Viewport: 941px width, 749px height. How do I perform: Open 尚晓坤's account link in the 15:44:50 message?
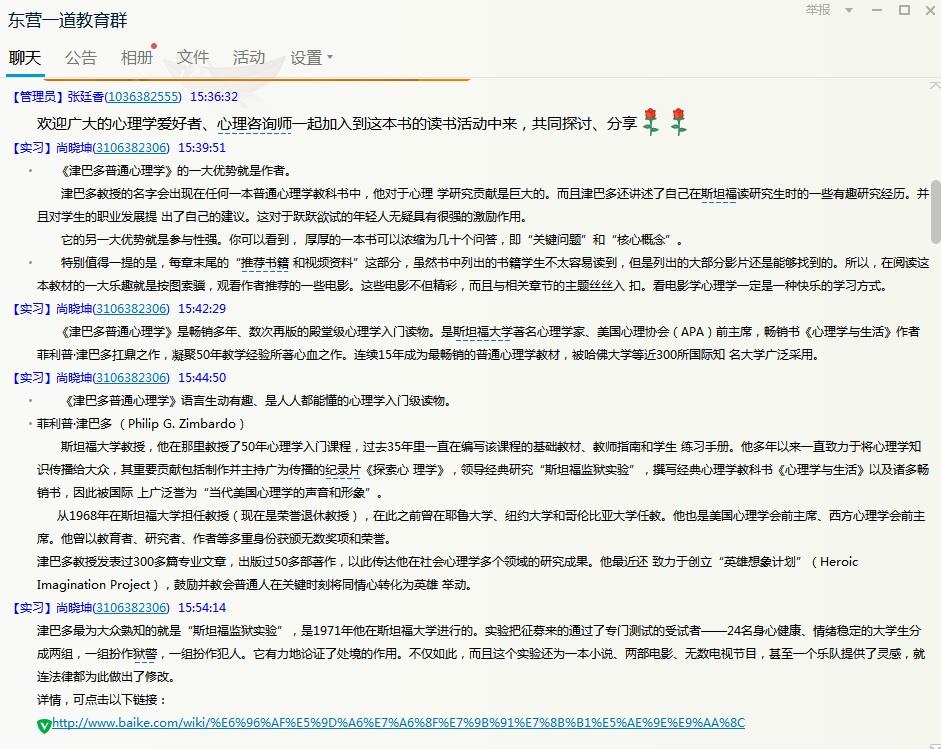131,378
